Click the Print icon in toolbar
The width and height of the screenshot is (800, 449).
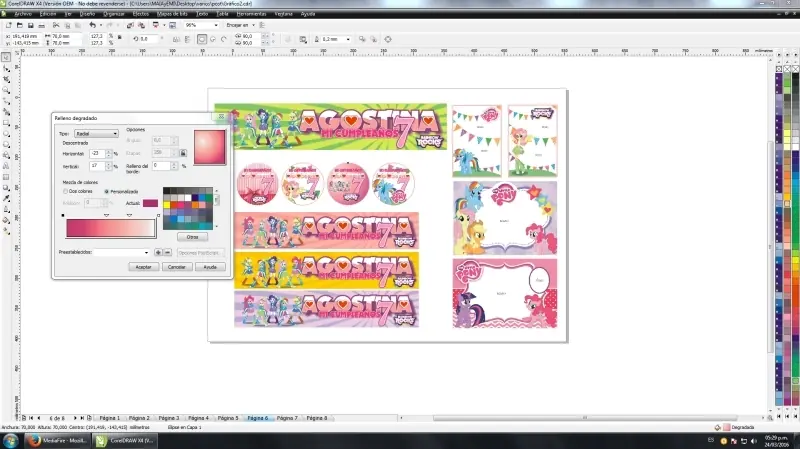click(x=41, y=25)
